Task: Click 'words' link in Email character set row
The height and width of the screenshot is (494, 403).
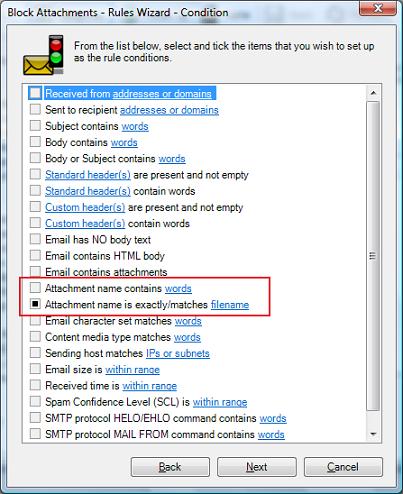Action: [188, 321]
